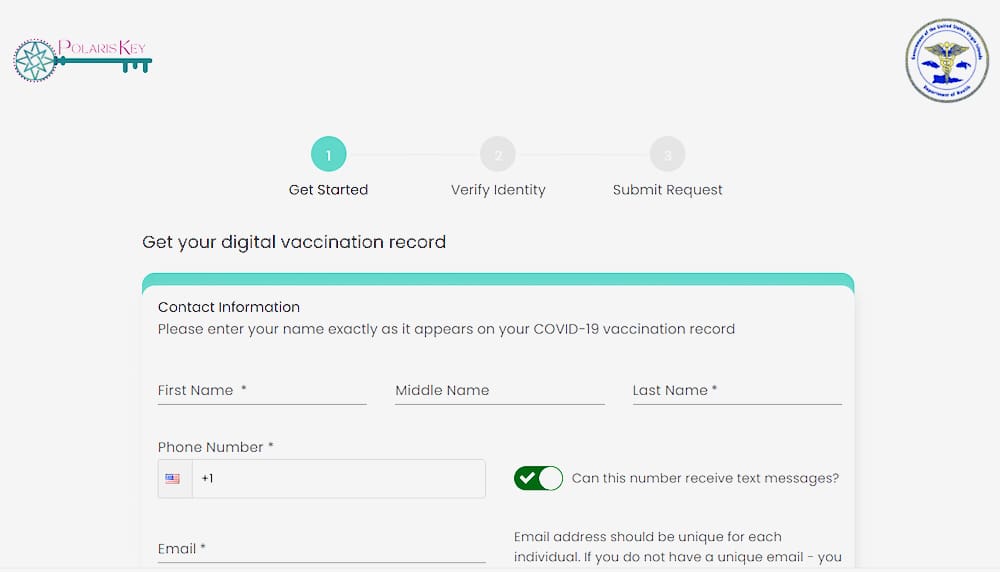The height and width of the screenshot is (572, 1000).
Task: Open the US flag country selector
Action: pyautogui.click(x=175, y=479)
